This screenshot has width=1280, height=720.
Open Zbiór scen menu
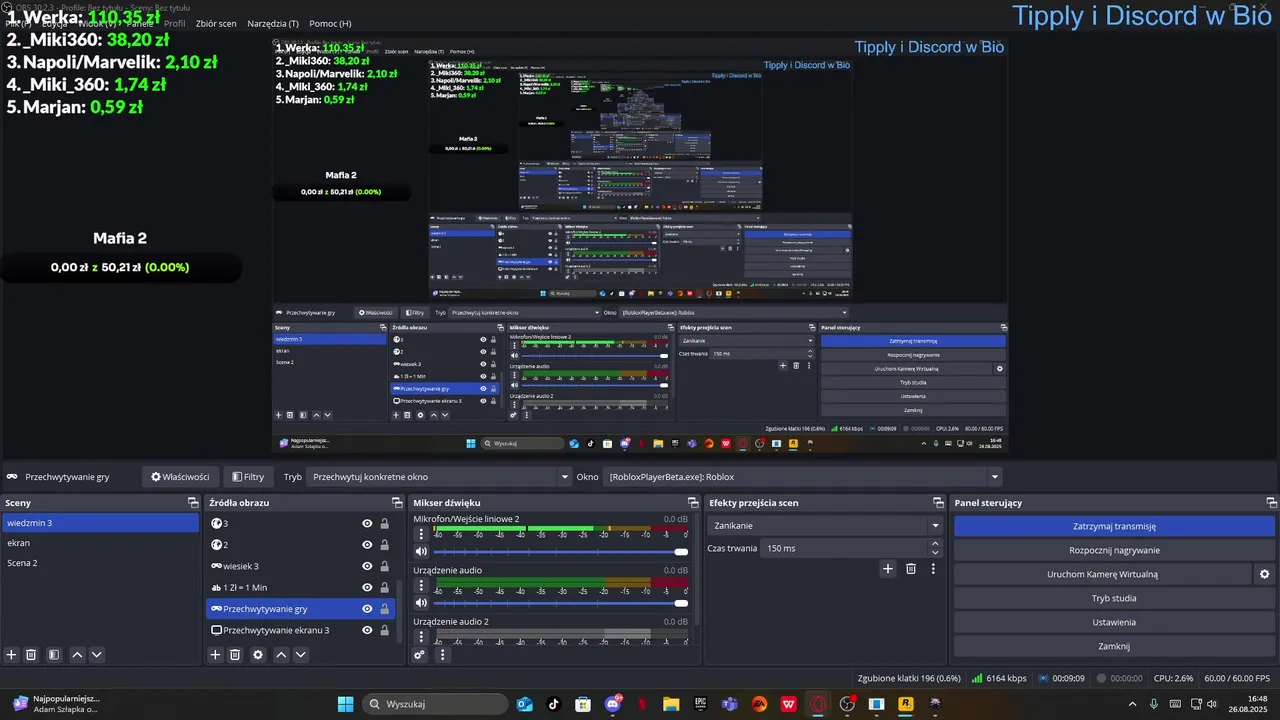tap(216, 23)
